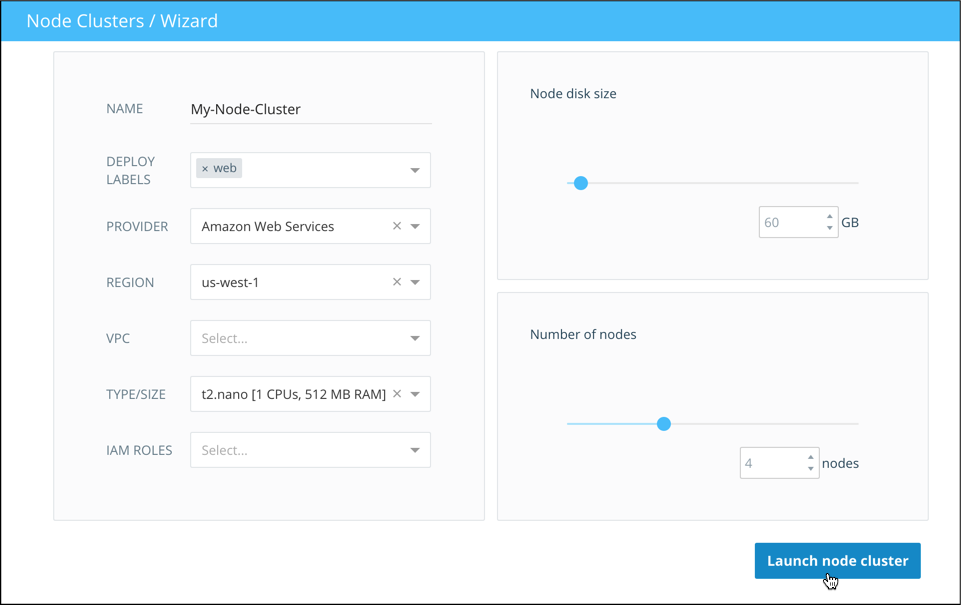The width and height of the screenshot is (961, 605).
Task: Clear the us-west-1 region selection
Action: 397,282
